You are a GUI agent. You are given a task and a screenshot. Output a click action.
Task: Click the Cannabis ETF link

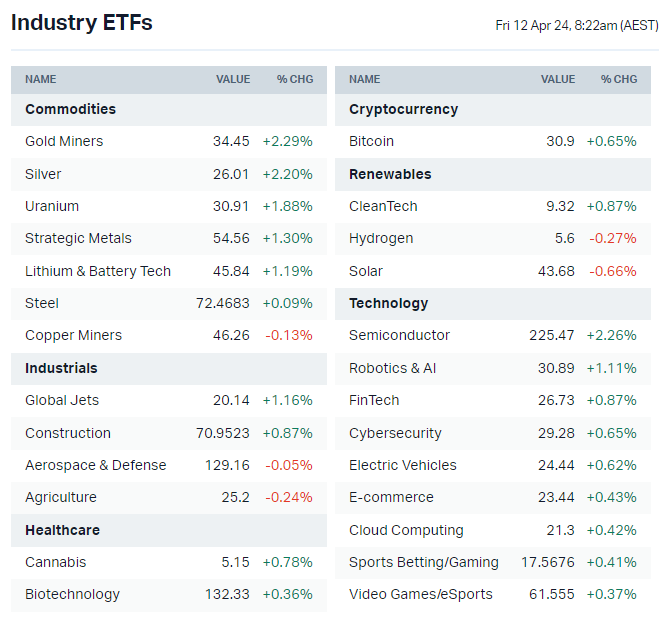56,562
